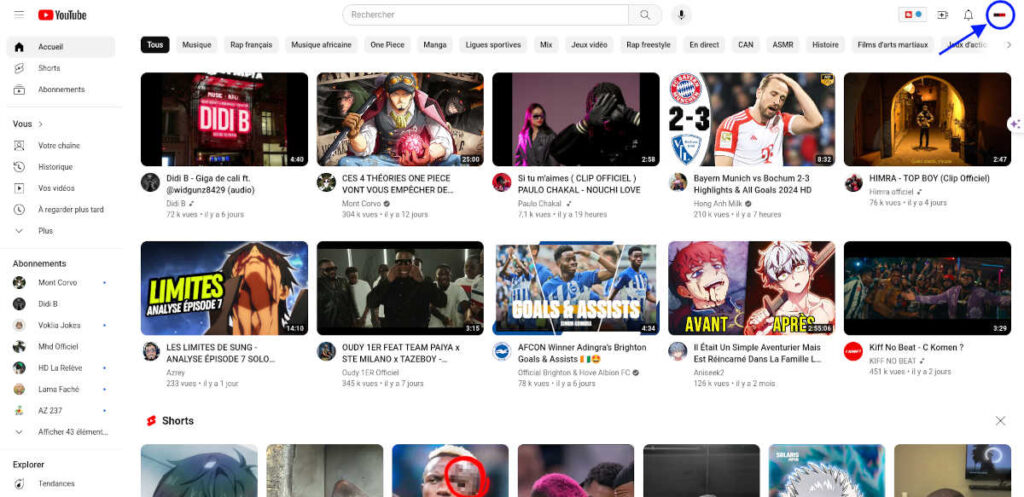Open HIMRA TOP BOY video title
This screenshot has width=1024, height=497.
929,178
